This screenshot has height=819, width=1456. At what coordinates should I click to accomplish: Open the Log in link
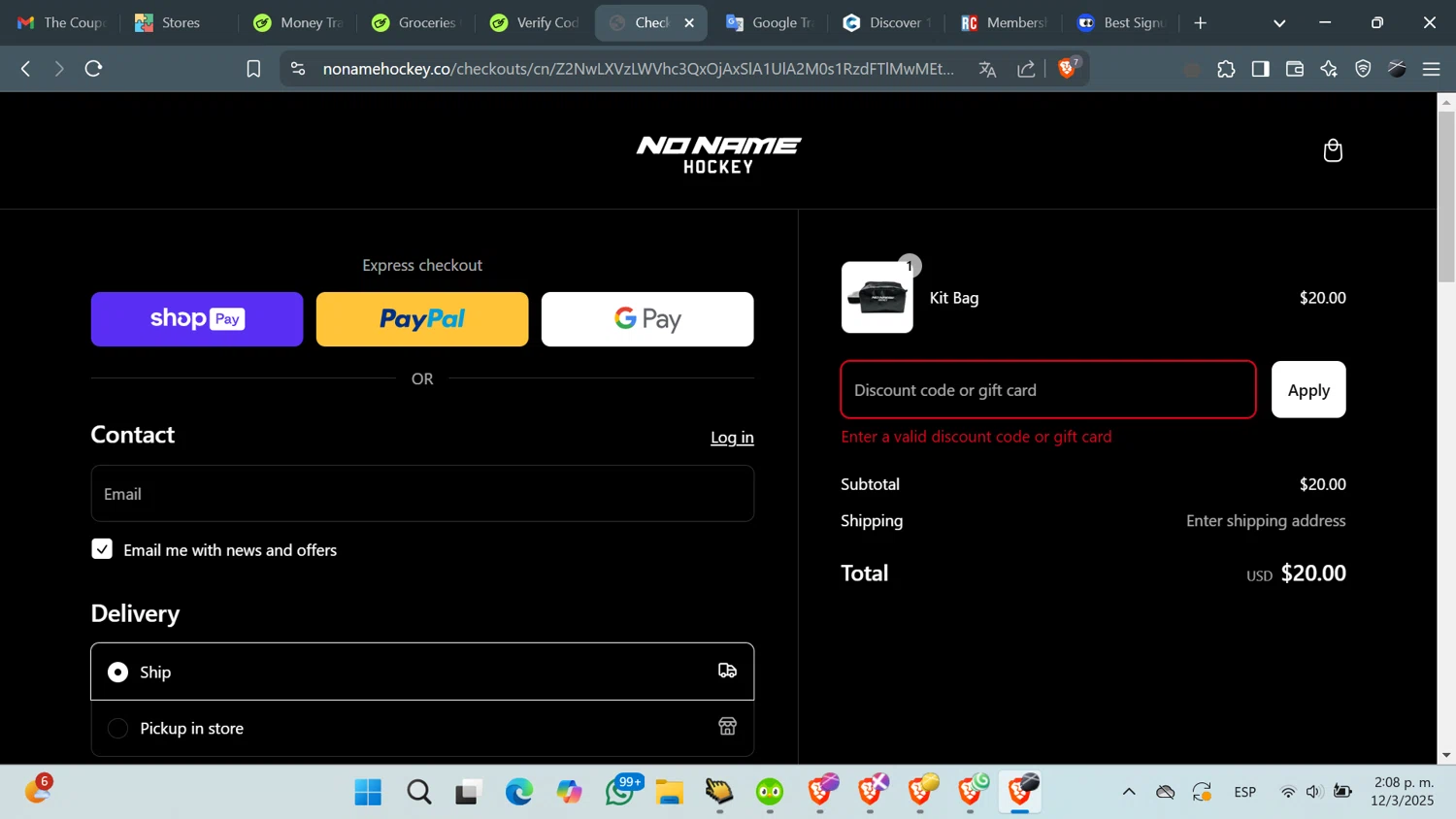[x=732, y=438]
